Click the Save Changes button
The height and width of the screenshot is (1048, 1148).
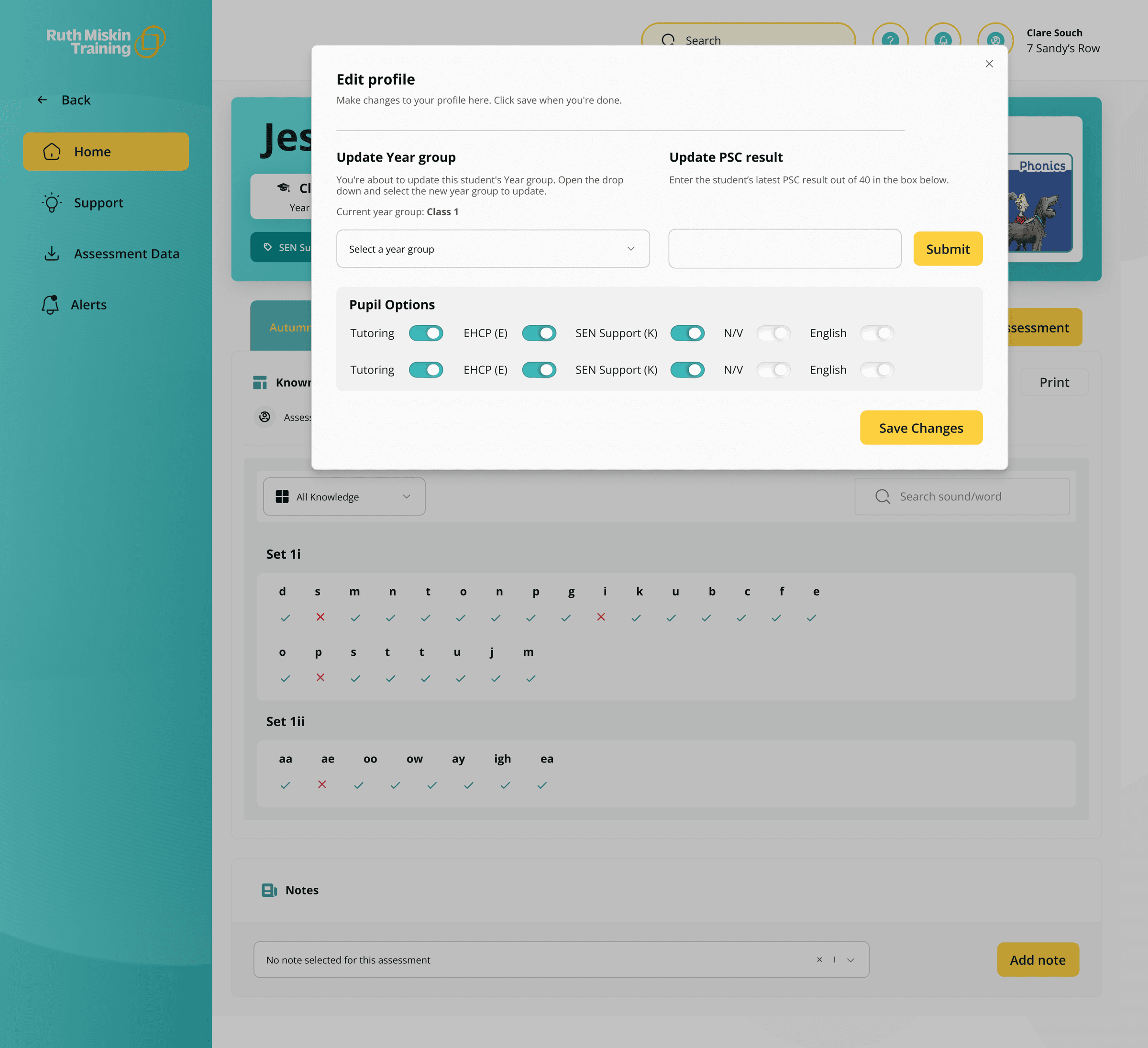point(921,428)
